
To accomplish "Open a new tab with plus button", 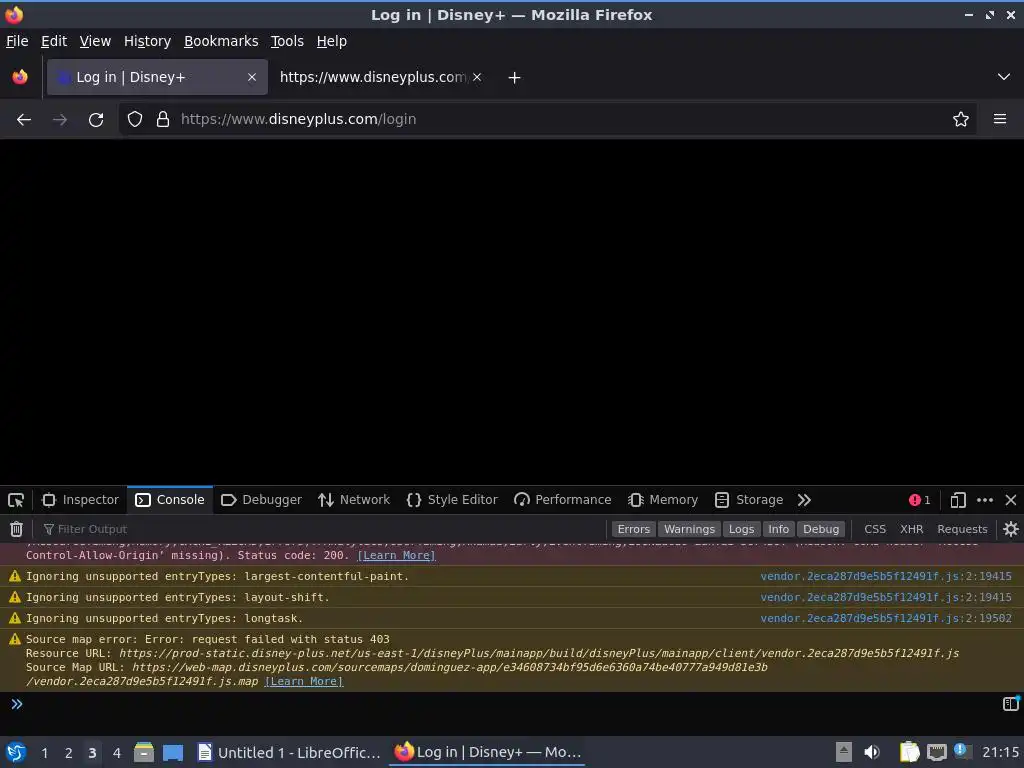I will (x=515, y=78).
